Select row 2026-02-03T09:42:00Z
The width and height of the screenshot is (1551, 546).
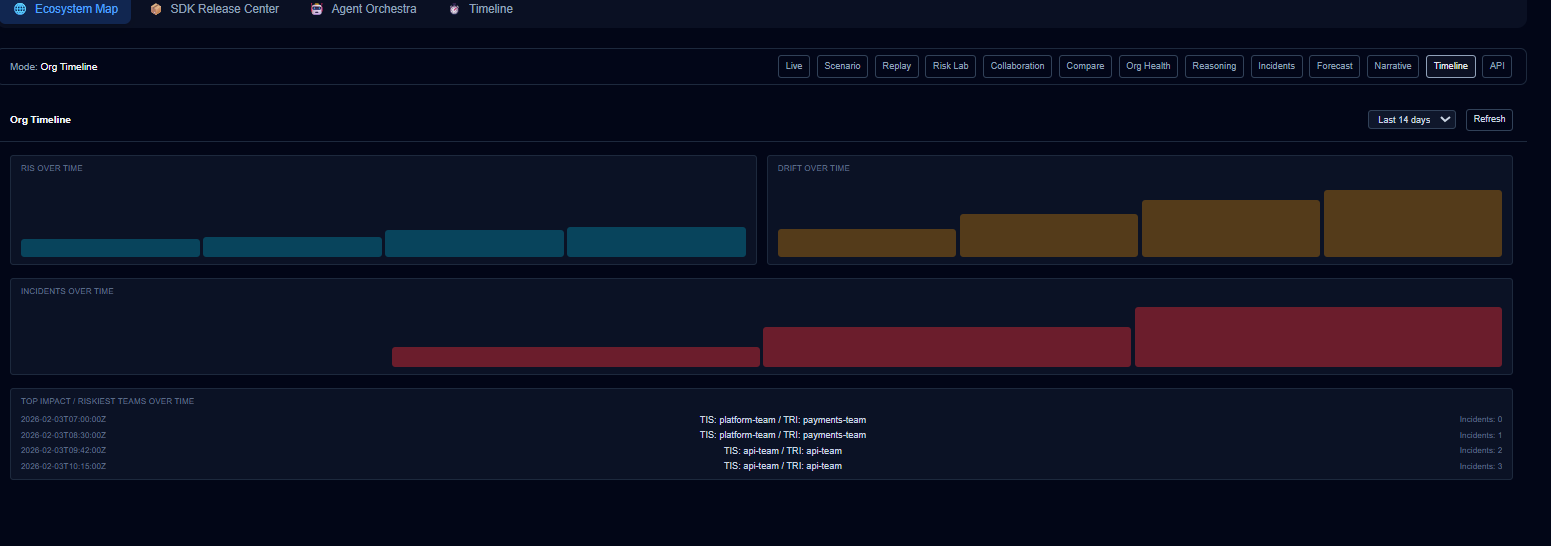pyautogui.click(x=761, y=451)
